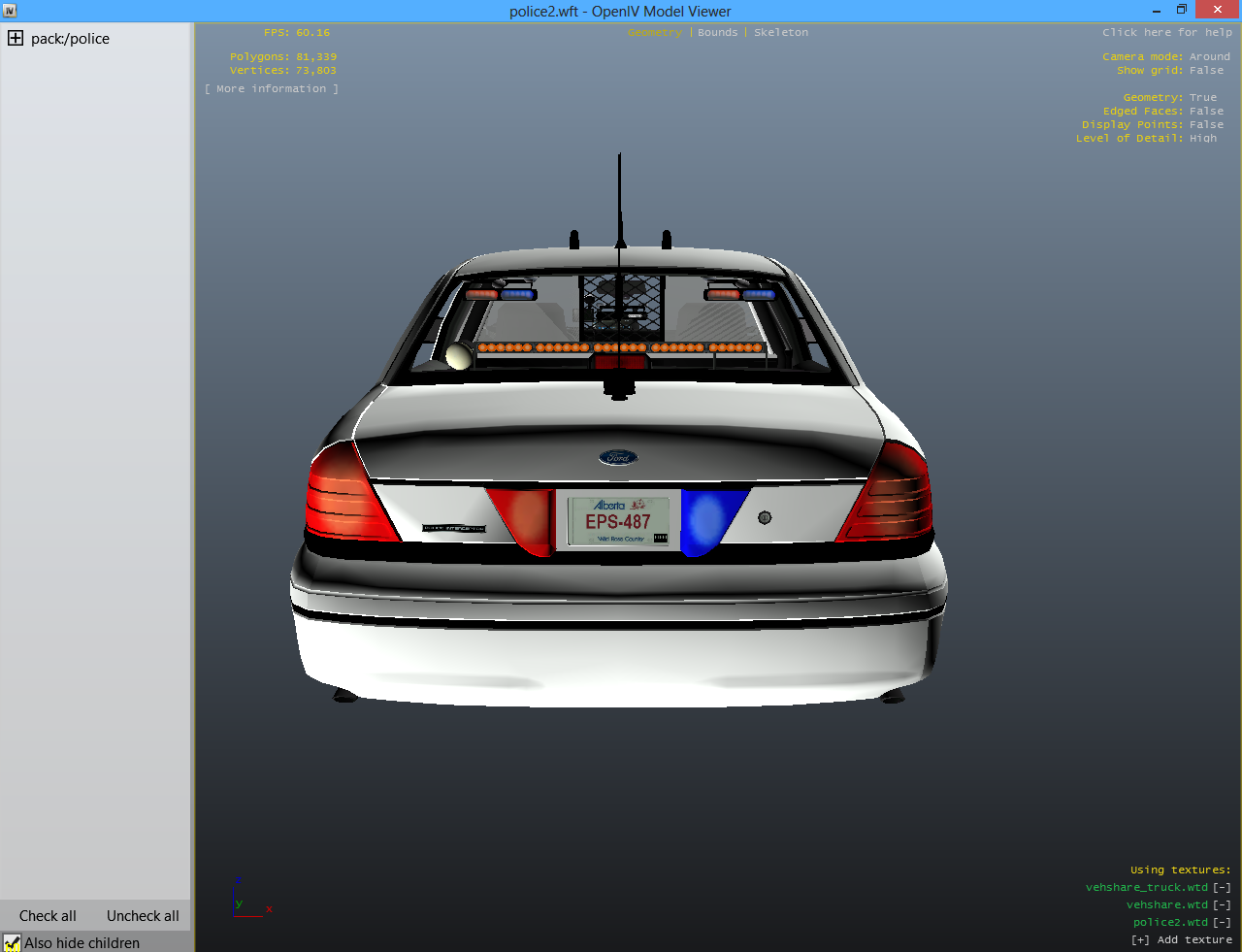Screen dimensions: 1242x952
Task: Click the [+] Add texture control
Action: click(x=1181, y=939)
